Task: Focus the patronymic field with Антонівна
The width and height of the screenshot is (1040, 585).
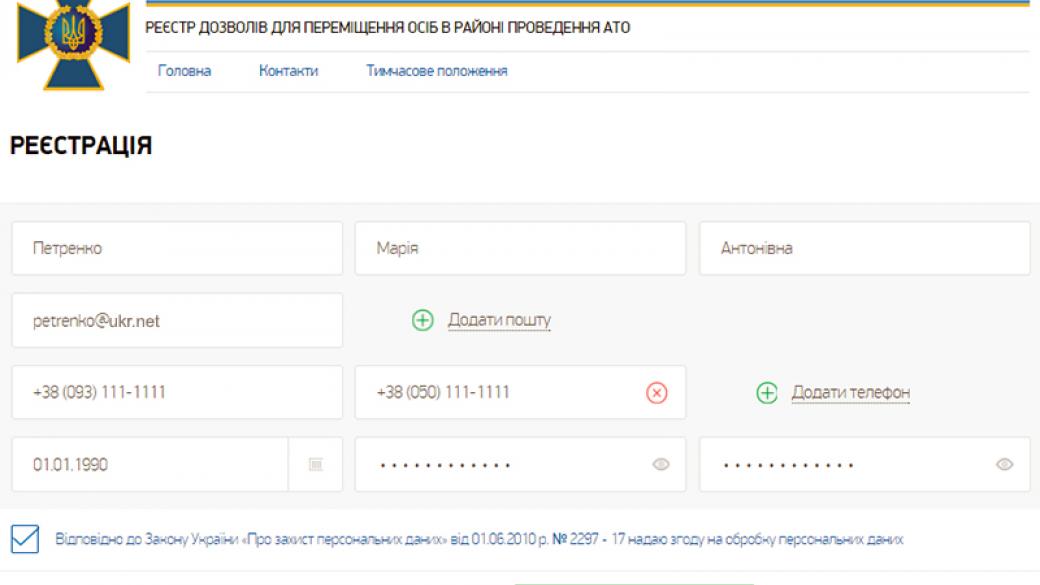Action: point(864,248)
